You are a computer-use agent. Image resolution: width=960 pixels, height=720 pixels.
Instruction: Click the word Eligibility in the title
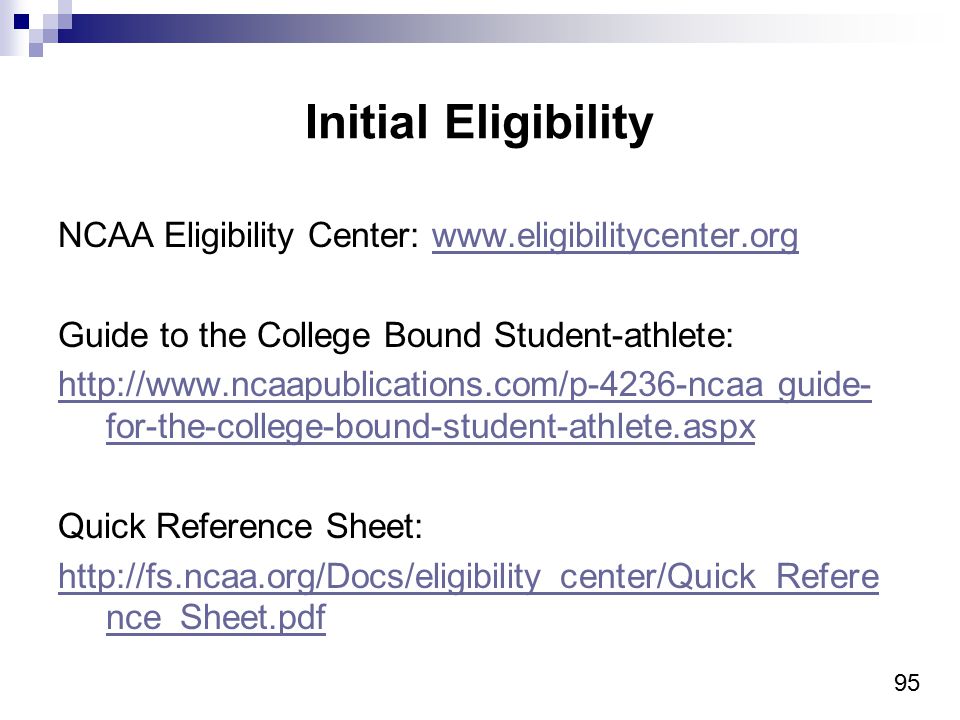[x=549, y=123]
